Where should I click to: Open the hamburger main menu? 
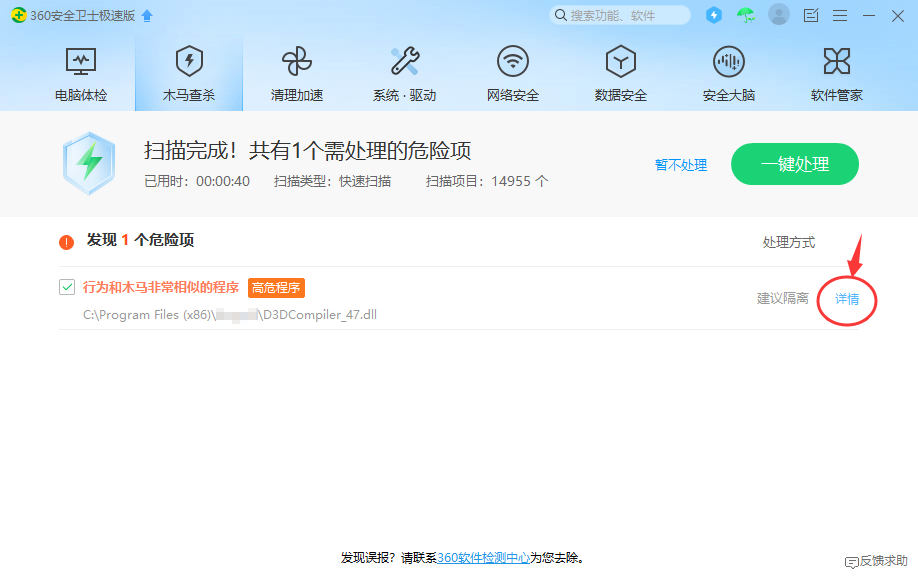(840, 15)
